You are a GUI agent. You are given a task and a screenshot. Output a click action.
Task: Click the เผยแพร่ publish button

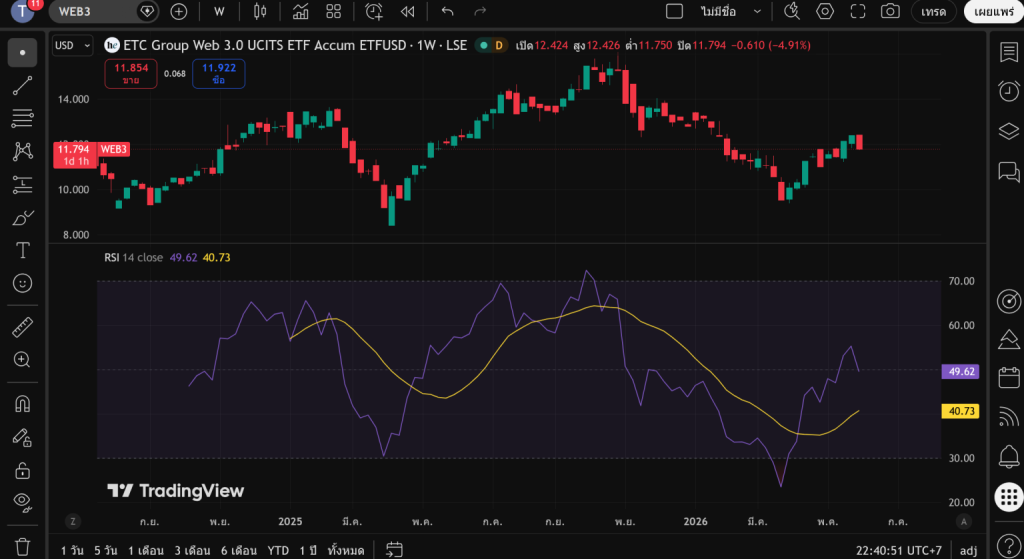coord(993,11)
